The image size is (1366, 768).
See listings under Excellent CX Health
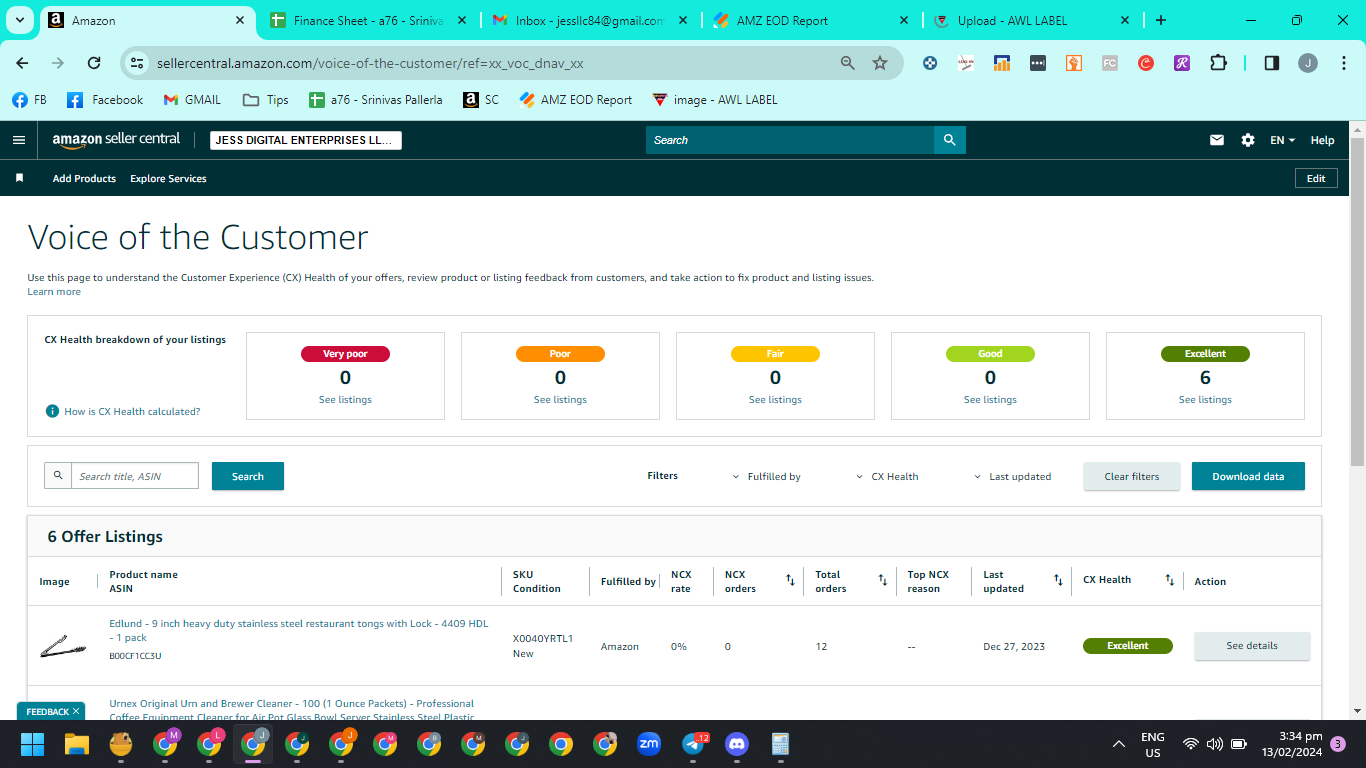1205,400
